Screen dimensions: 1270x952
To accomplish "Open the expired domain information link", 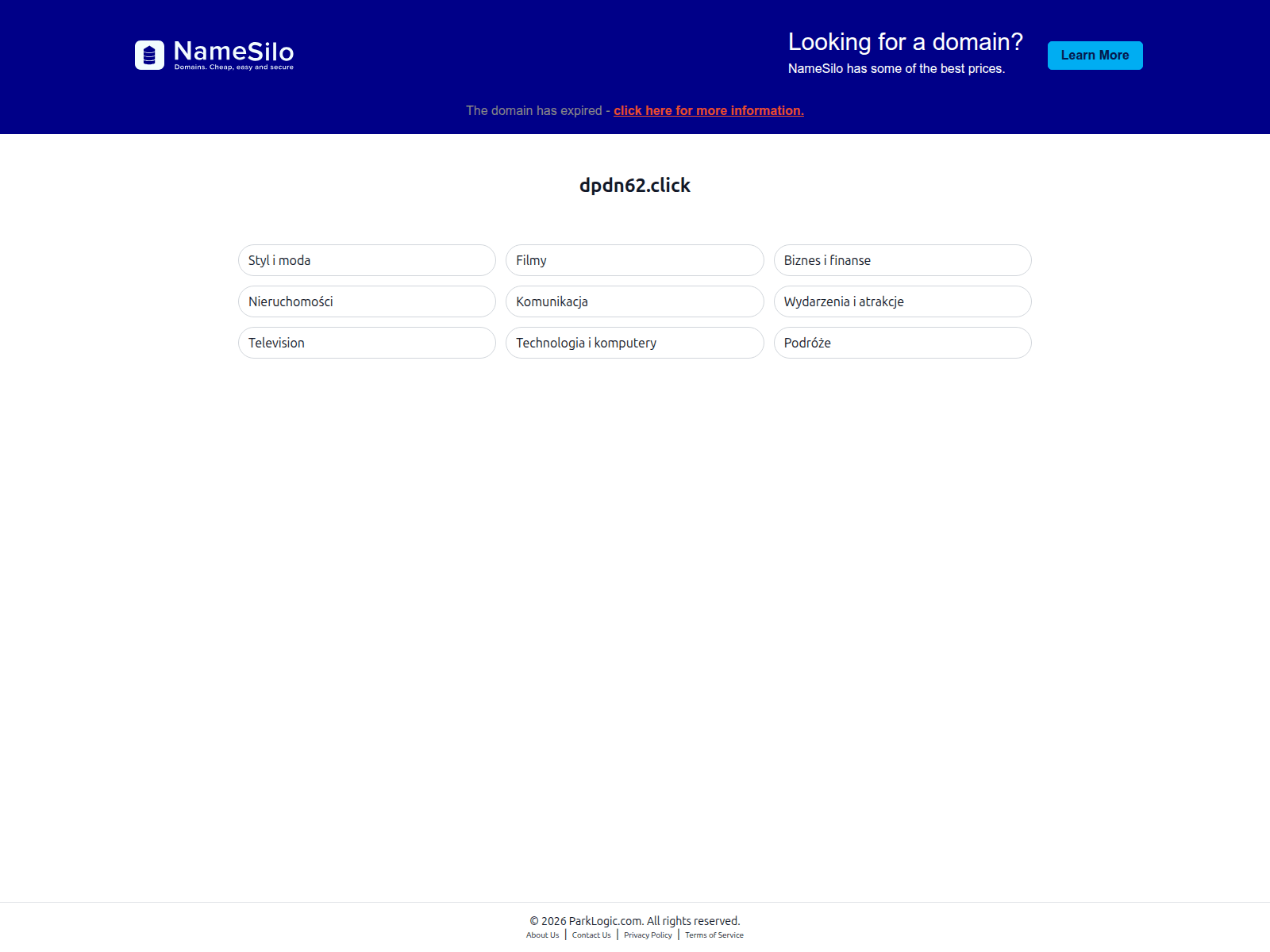I will pyautogui.click(x=709, y=110).
